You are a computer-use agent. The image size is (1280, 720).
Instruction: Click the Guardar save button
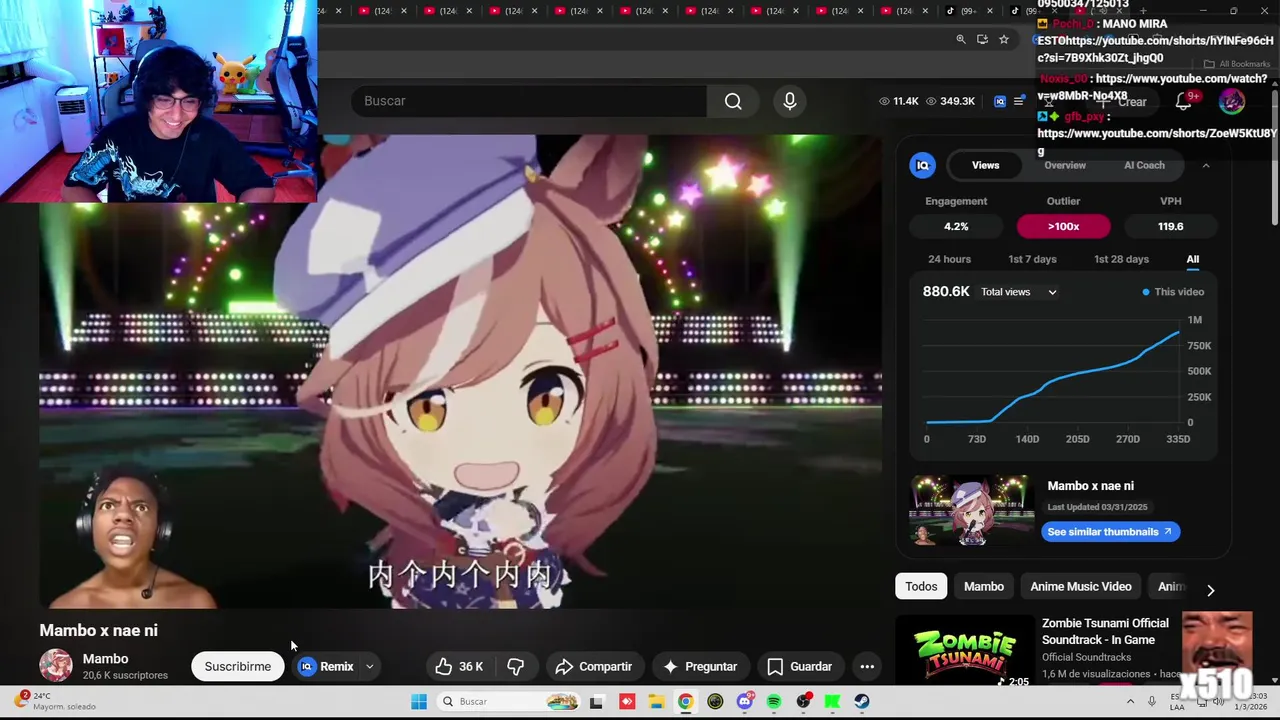point(800,666)
